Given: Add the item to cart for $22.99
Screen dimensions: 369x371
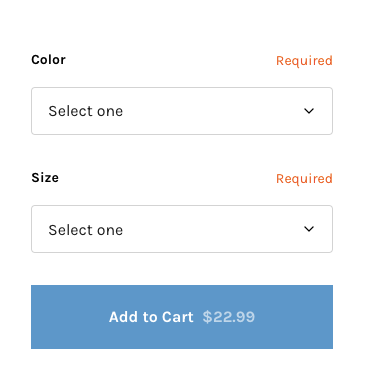Looking at the screenshot, I should coord(182,317).
